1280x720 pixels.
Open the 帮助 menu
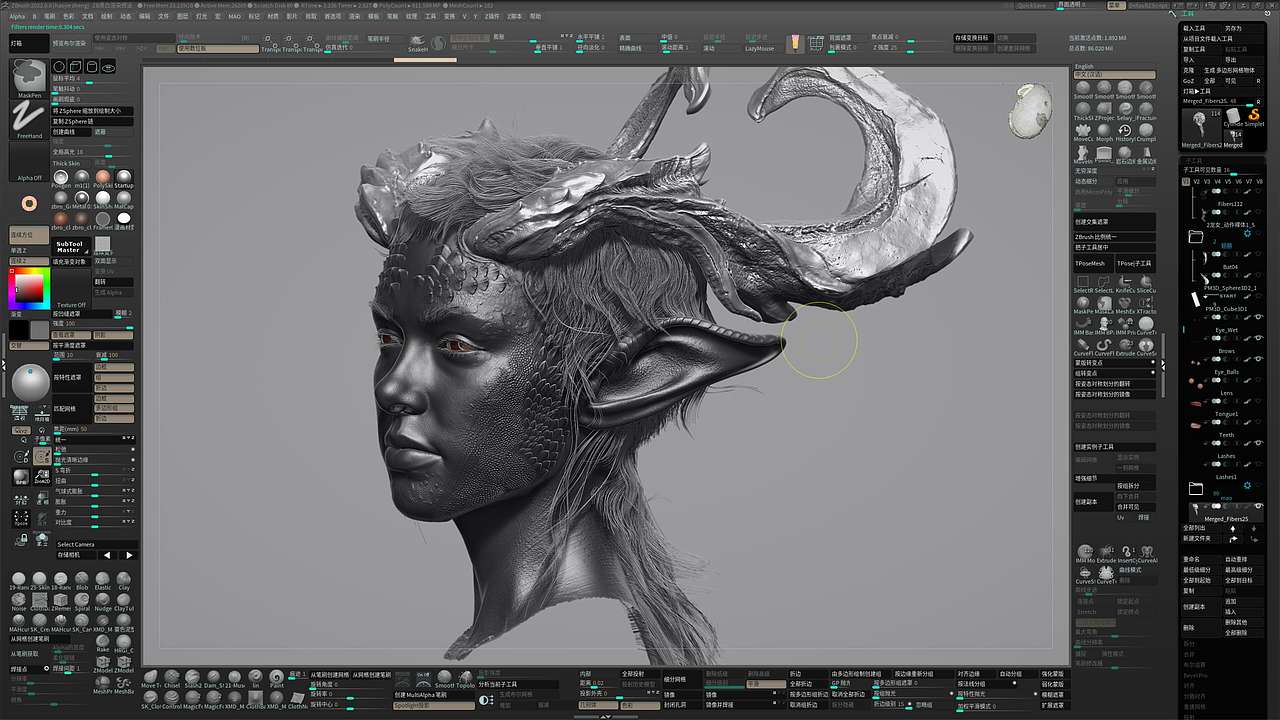[x=536, y=16]
